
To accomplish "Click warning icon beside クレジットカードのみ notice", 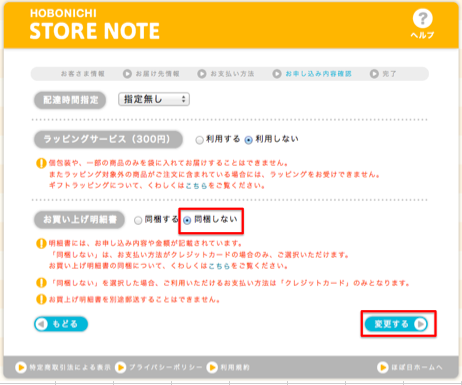I will (41, 283).
